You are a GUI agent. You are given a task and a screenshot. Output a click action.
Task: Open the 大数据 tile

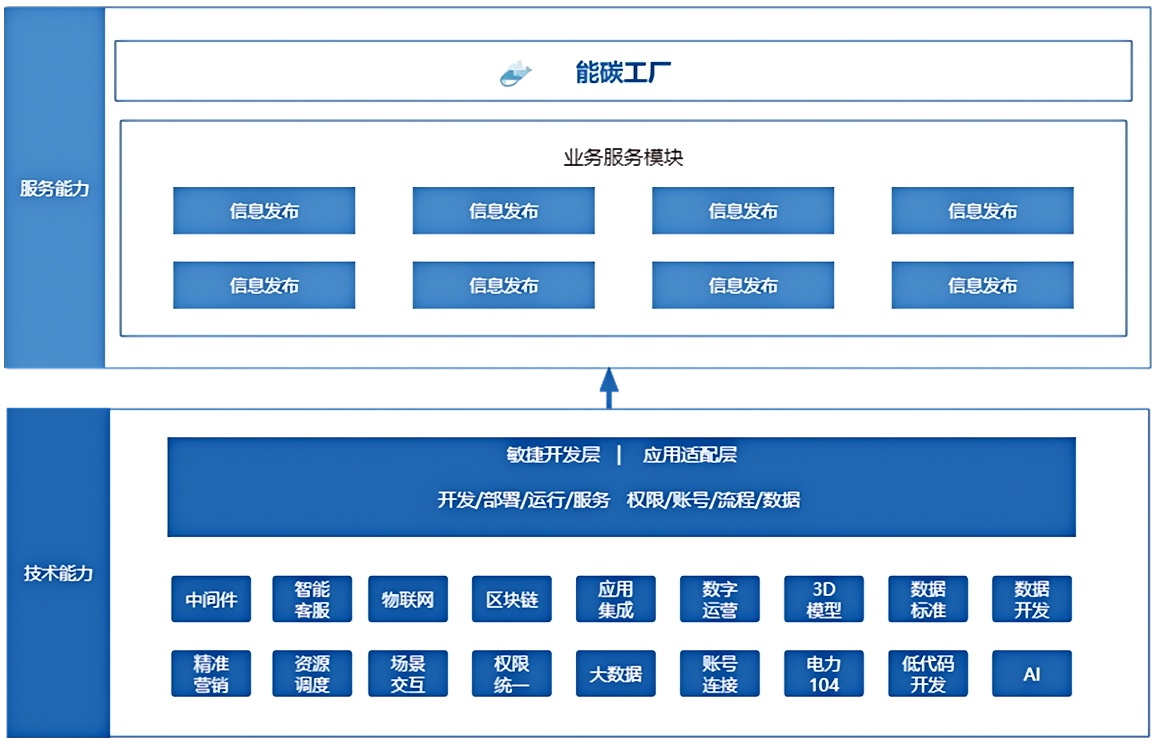[616, 674]
